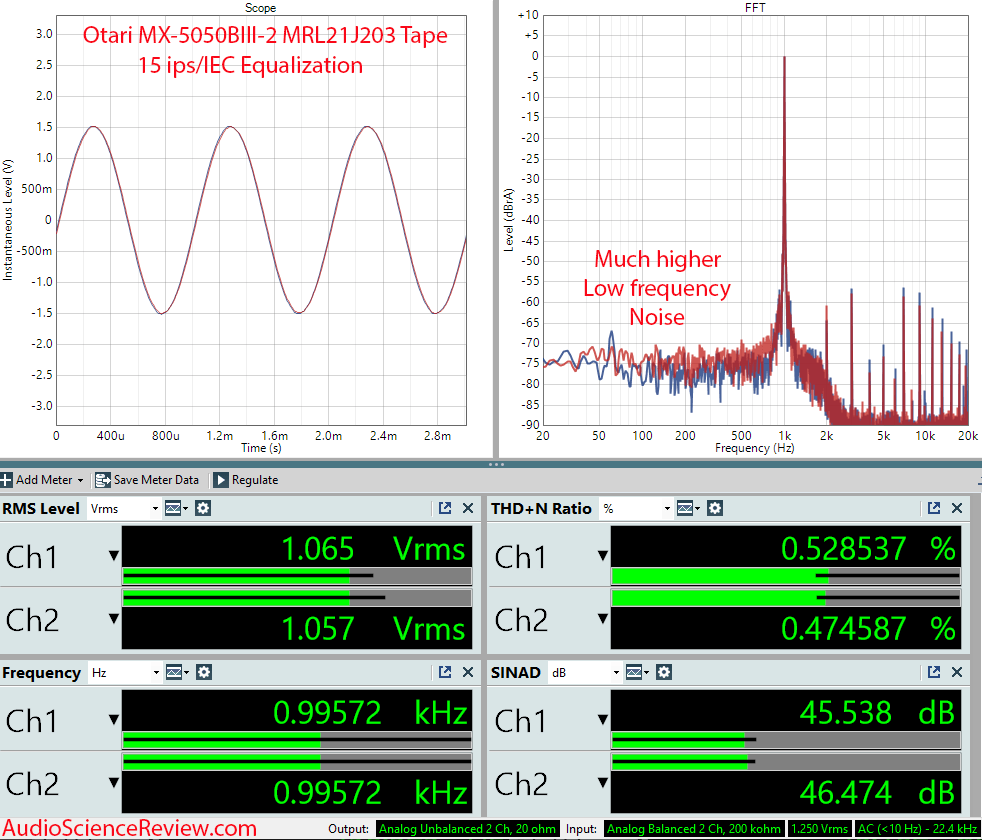Click the Scope graph title

pyautogui.click(x=261, y=8)
